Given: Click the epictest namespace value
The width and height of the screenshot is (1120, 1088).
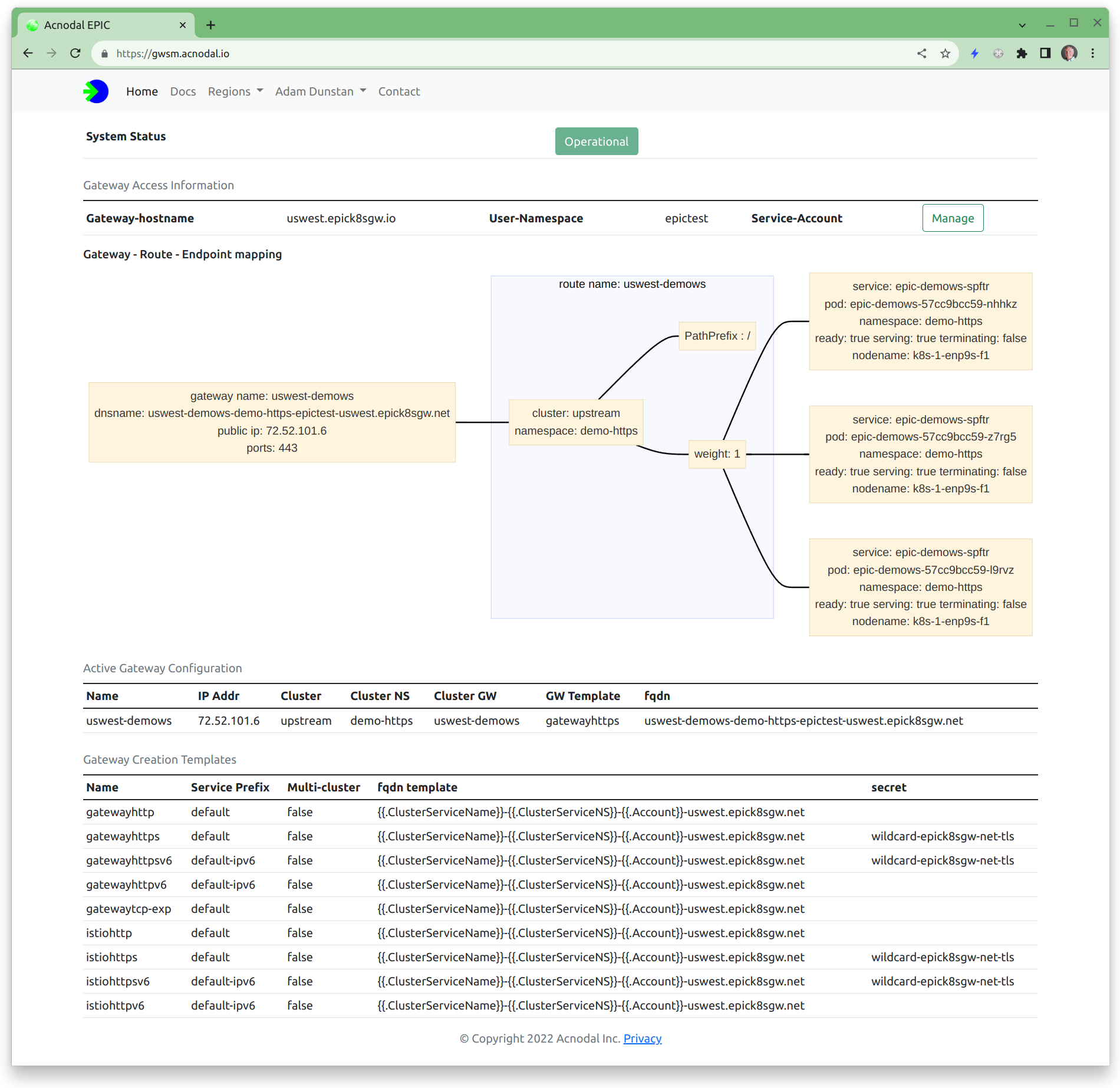Looking at the screenshot, I should [x=687, y=218].
